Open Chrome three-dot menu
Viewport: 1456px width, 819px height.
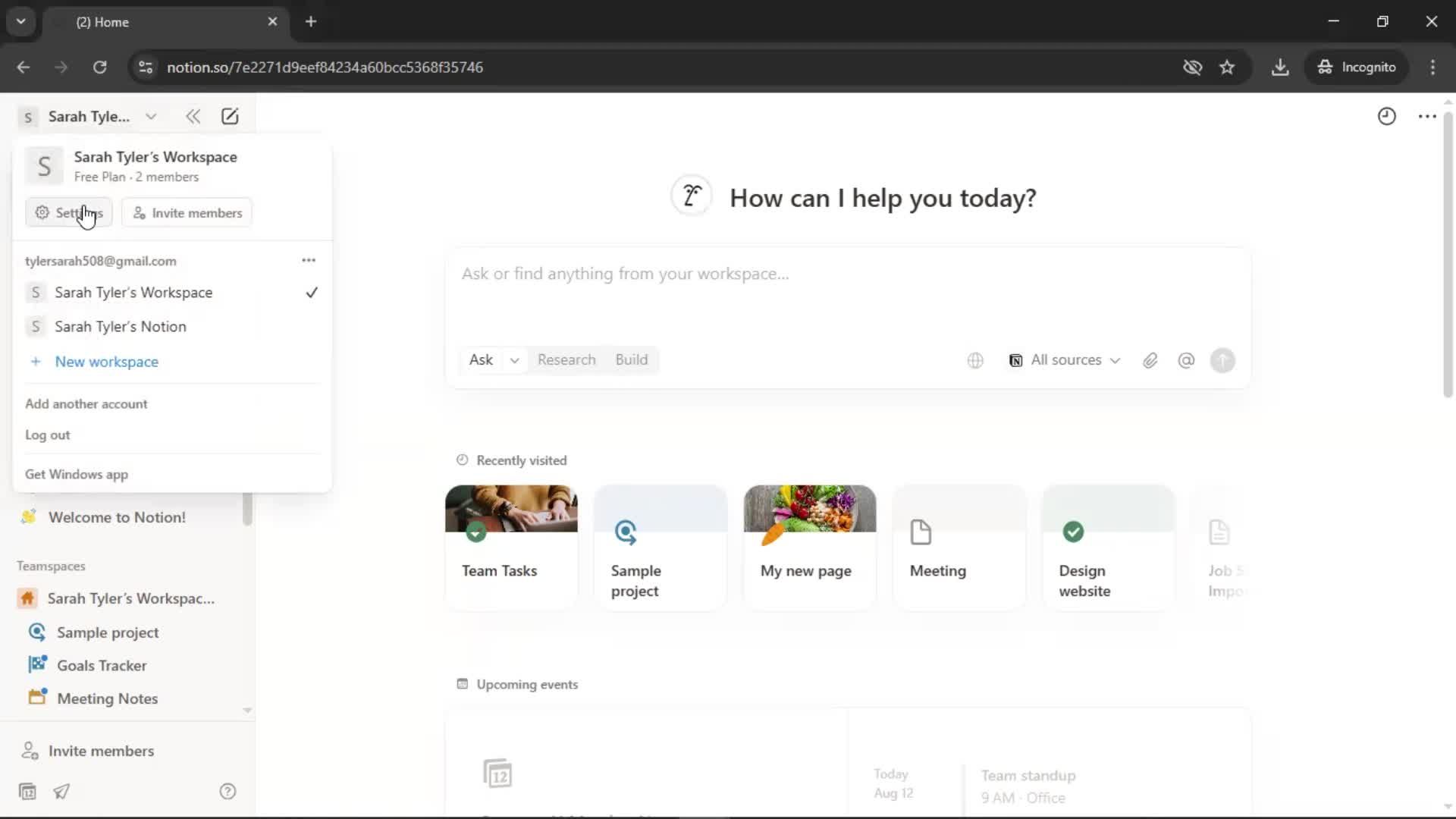point(1432,67)
